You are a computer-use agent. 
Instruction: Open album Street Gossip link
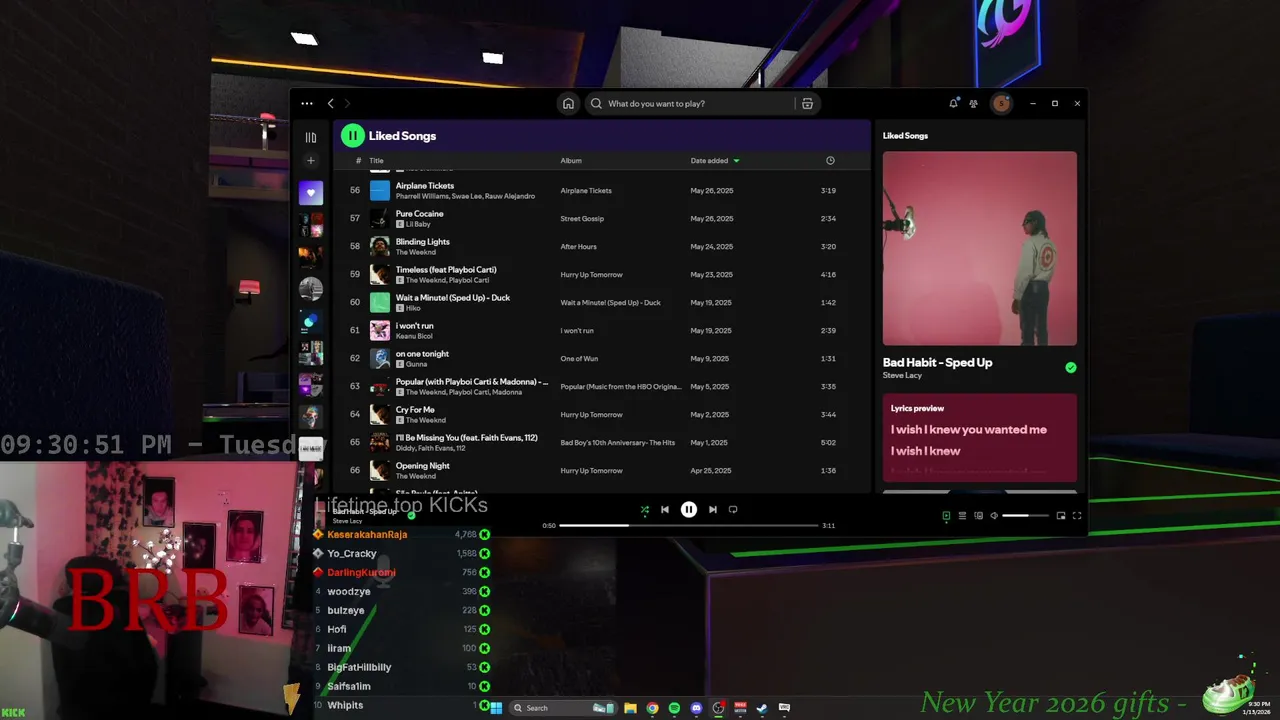tap(582, 218)
